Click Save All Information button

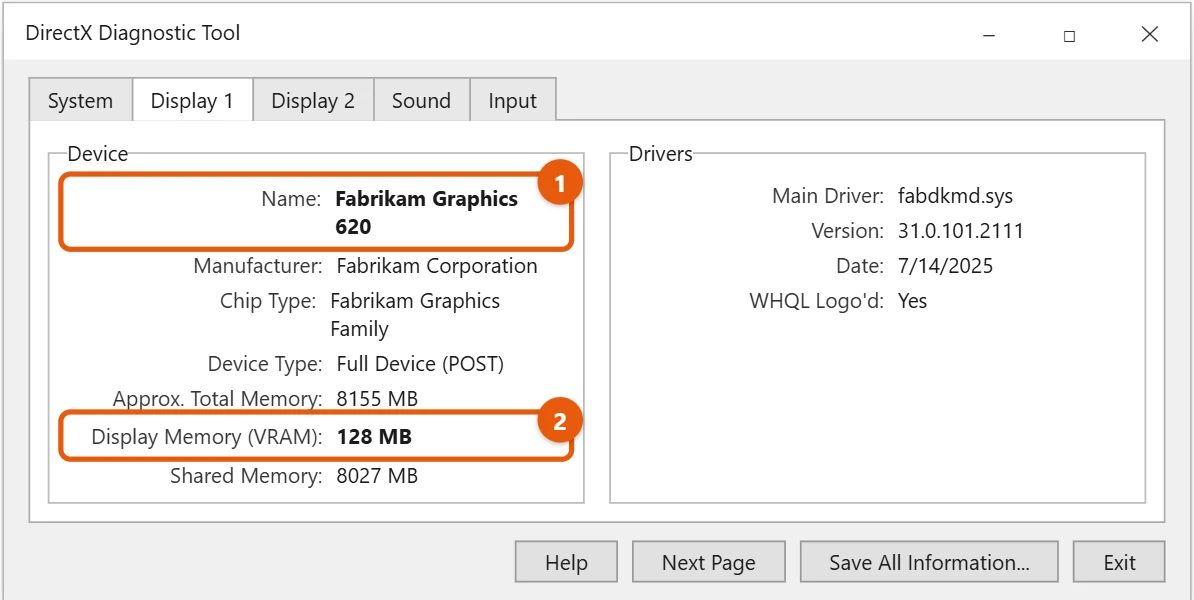click(929, 563)
